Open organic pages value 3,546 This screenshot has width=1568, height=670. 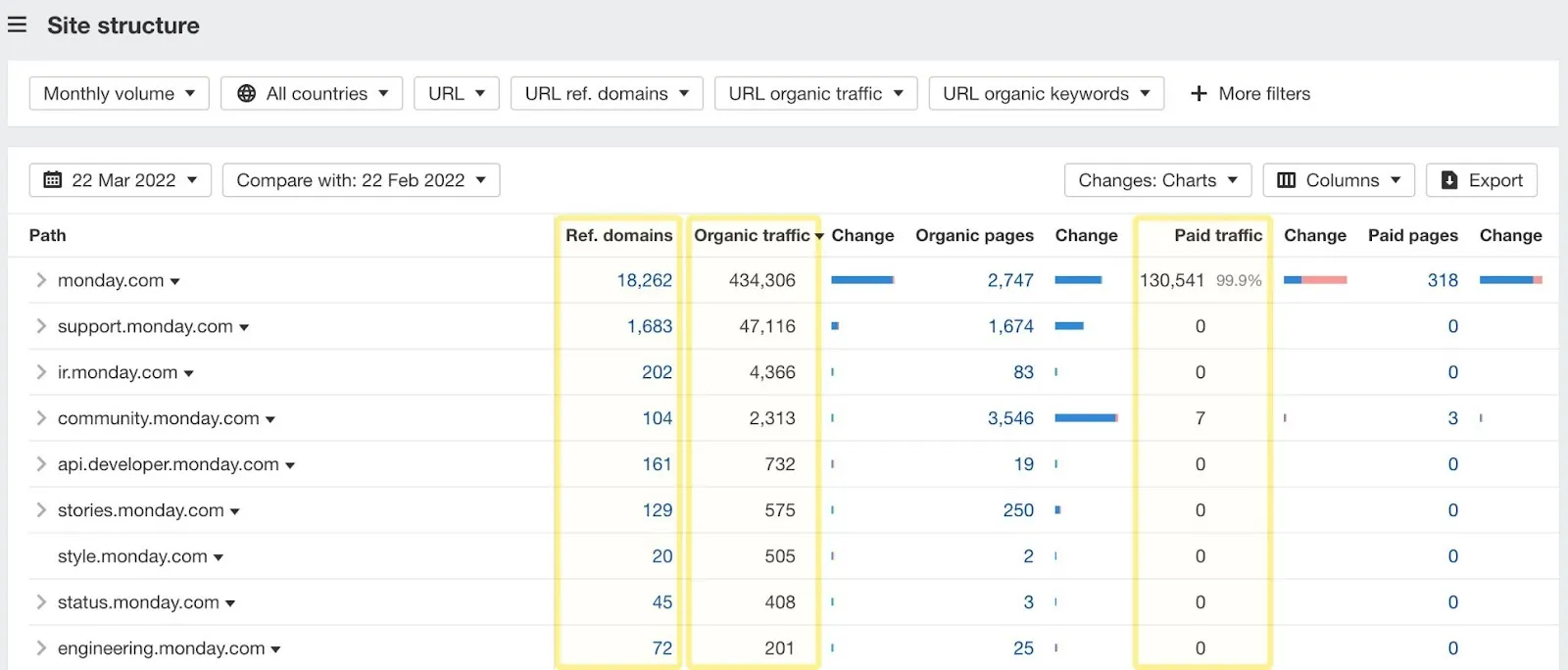(1010, 418)
